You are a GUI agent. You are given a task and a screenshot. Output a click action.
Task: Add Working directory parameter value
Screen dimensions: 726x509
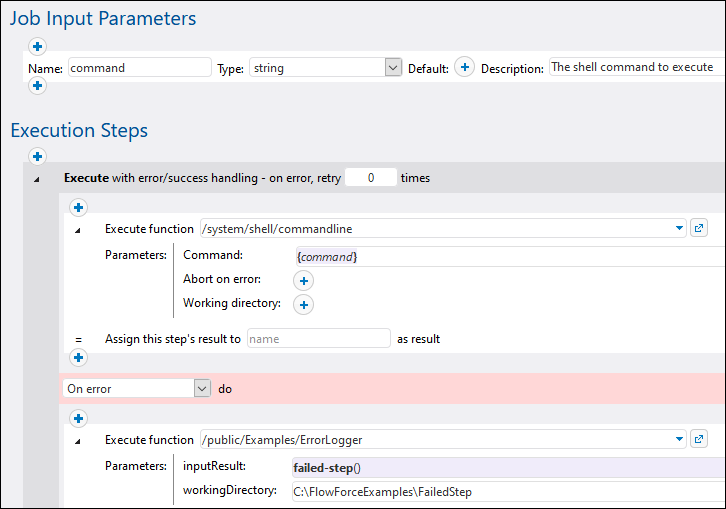(305, 304)
